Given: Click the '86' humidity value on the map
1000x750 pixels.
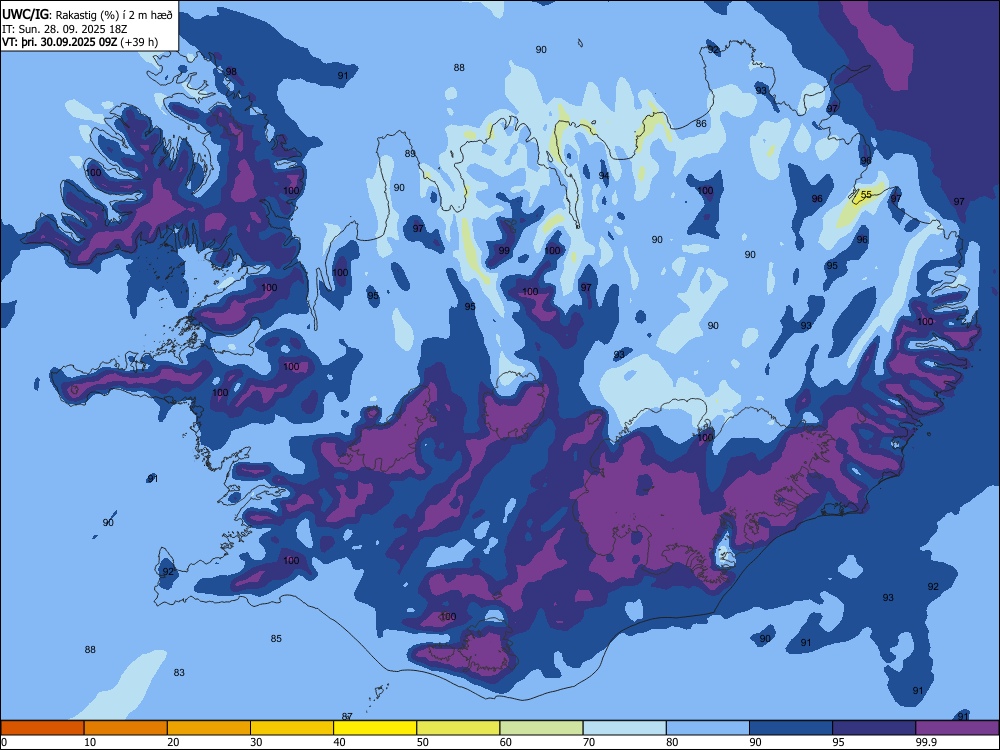Looking at the screenshot, I should point(701,124).
